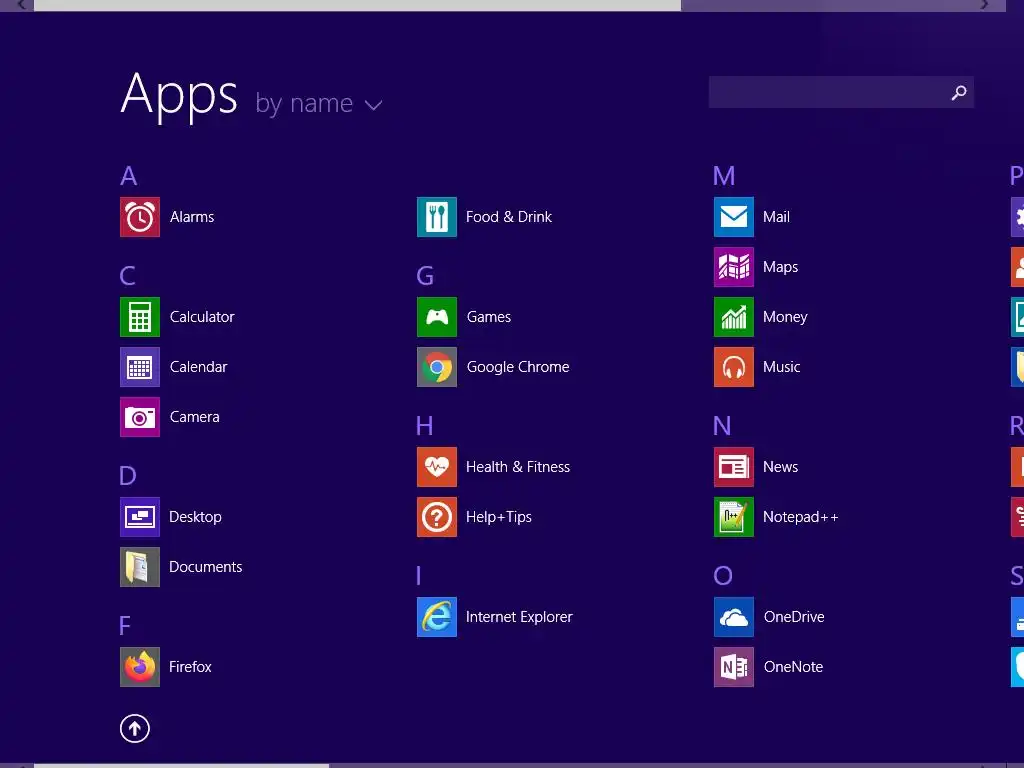The image size is (1024, 768).
Task: Open the Money chart icon
Action: pyautogui.click(x=734, y=317)
